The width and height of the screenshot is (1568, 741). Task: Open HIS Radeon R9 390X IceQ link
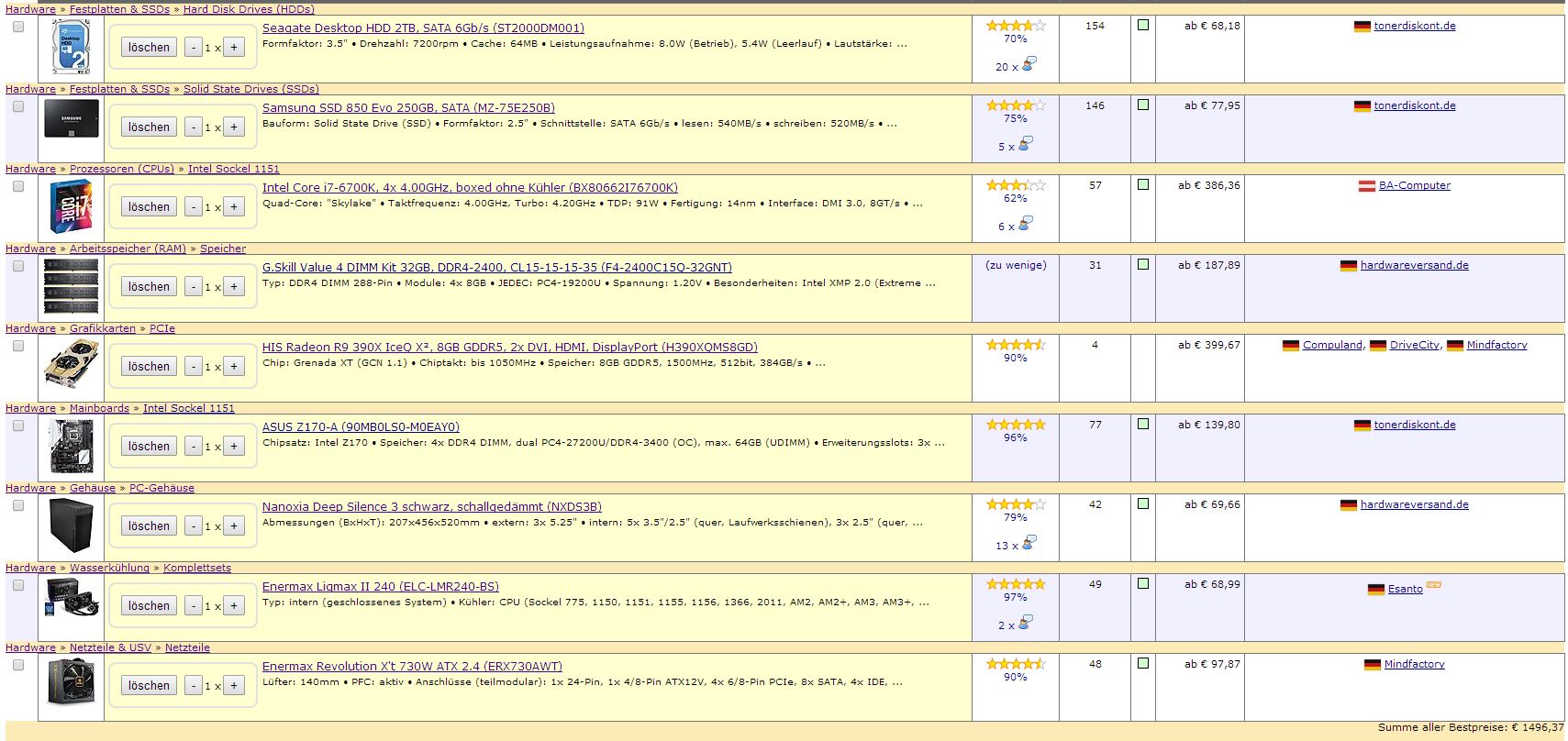coord(510,348)
